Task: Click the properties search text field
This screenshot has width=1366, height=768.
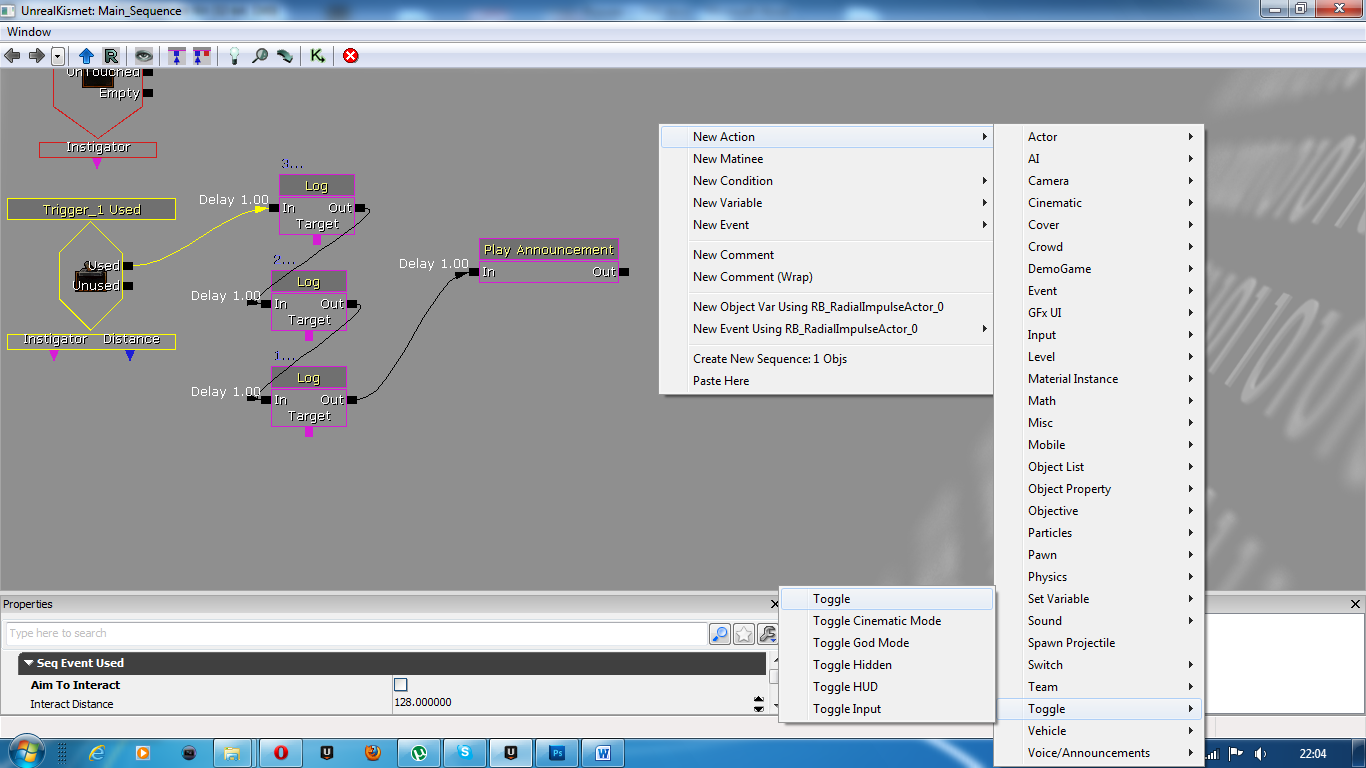Action: (356, 634)
